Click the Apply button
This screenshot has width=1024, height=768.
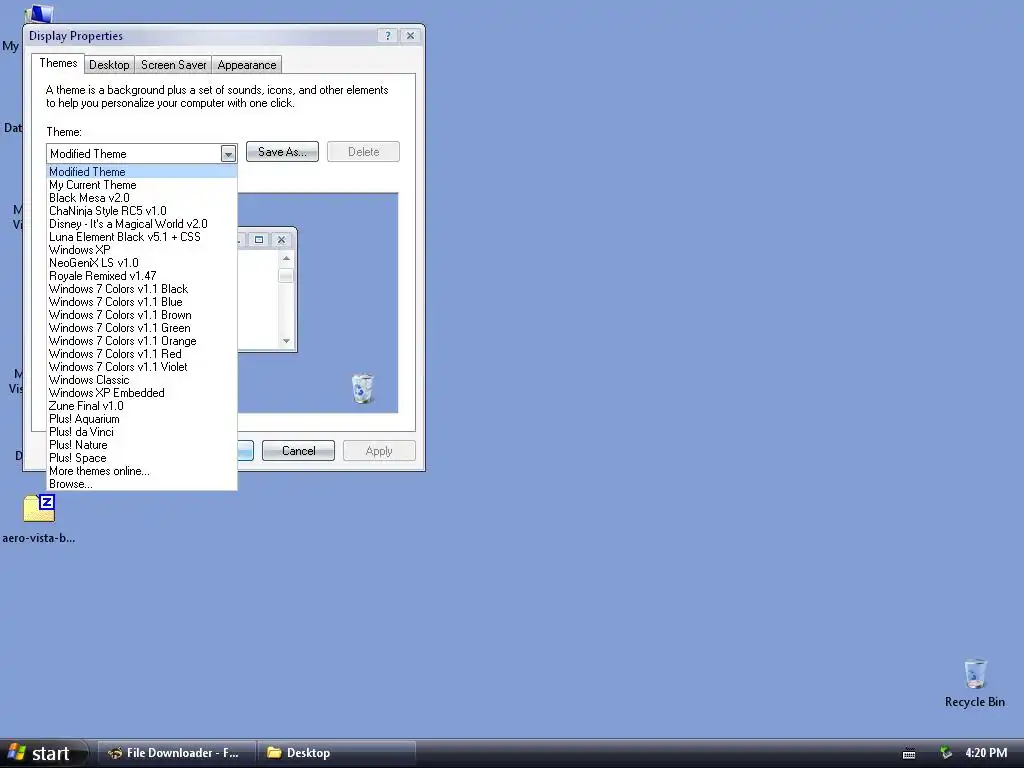coord(379,451)
